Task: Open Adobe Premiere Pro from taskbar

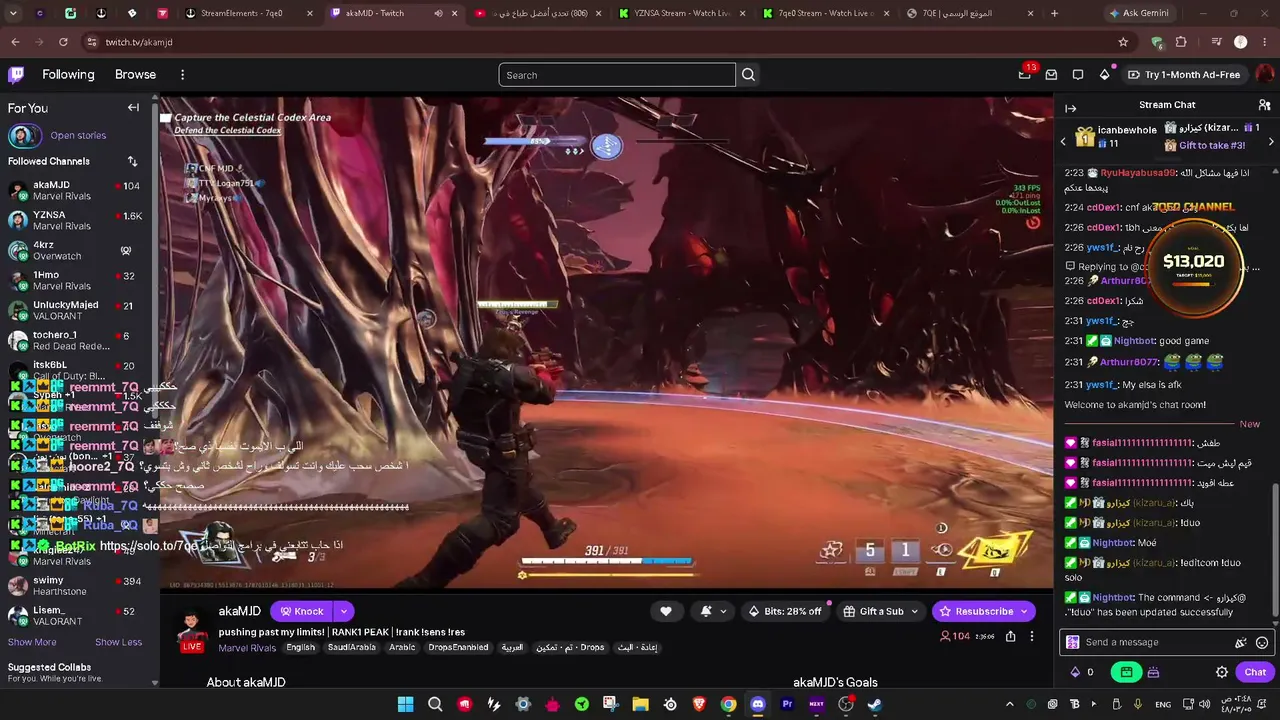Action: click(787, 704)
